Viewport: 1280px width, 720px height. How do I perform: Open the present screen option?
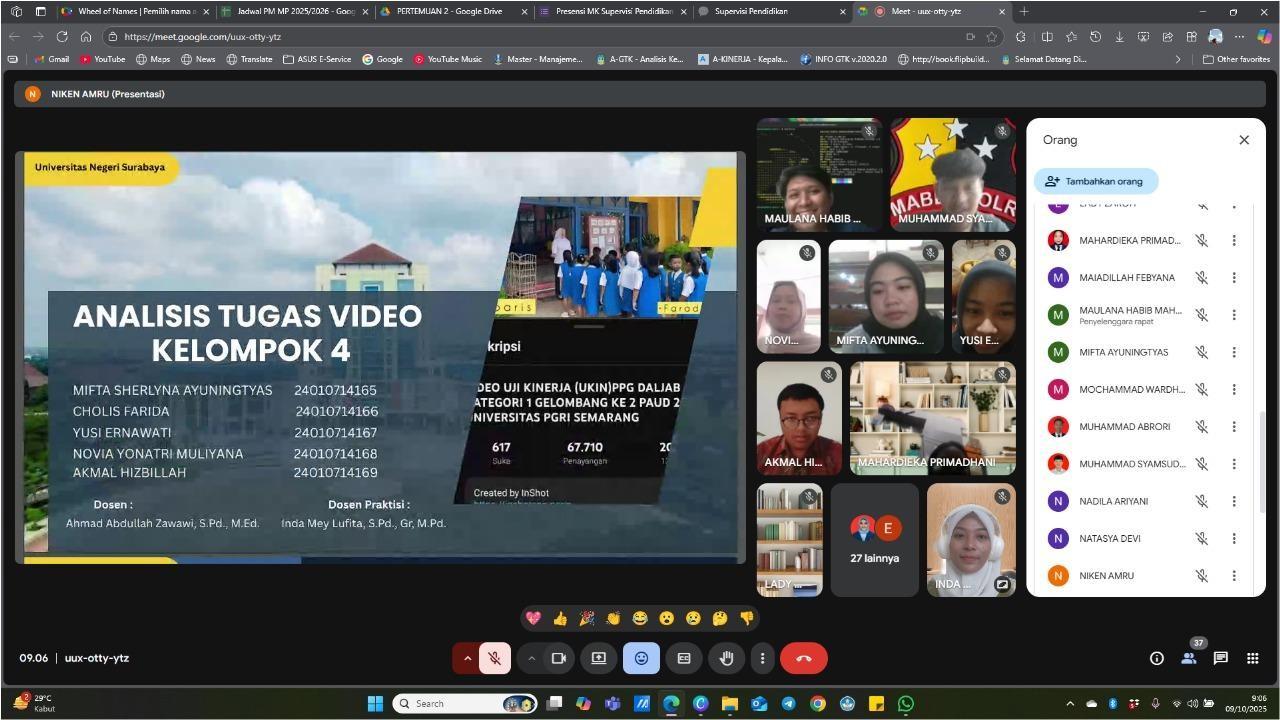pyautogui.click(x=598, y=658)
